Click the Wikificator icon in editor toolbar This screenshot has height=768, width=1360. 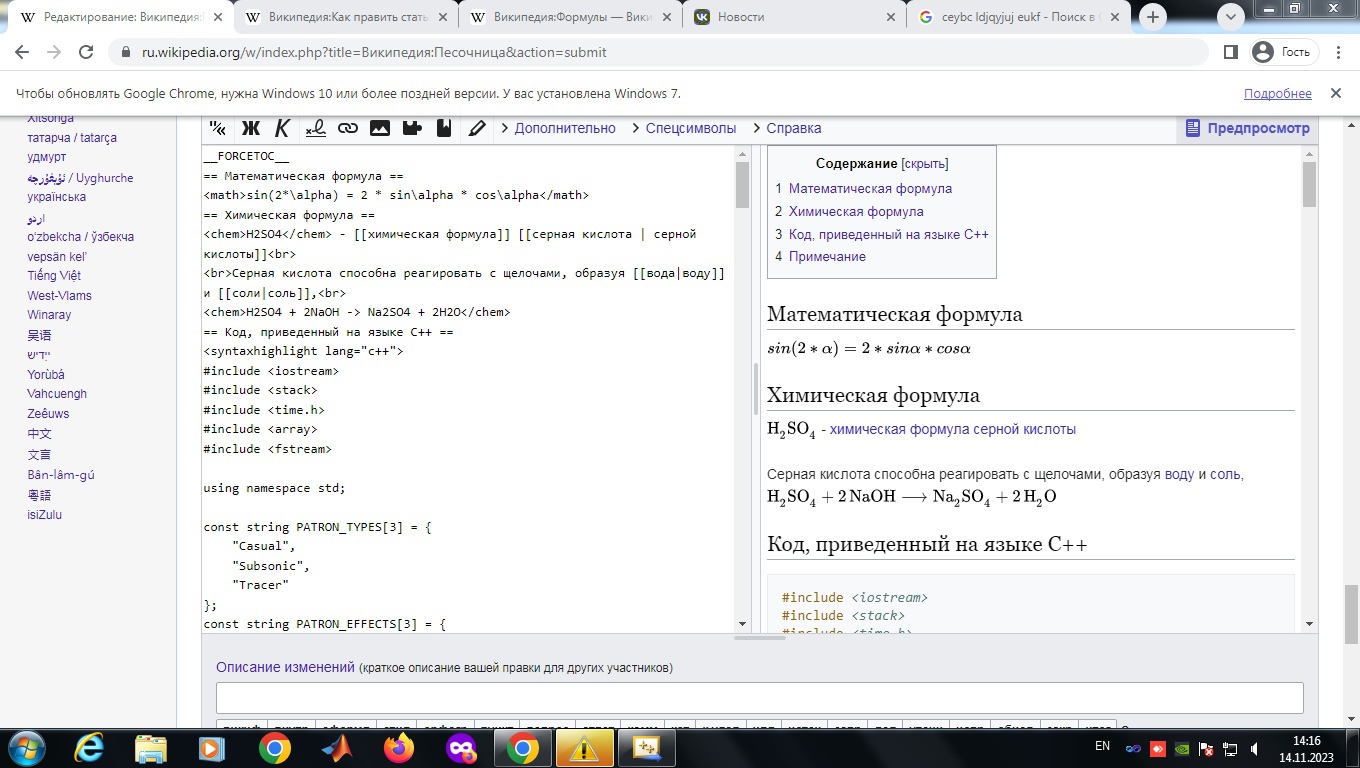[217, 128]
